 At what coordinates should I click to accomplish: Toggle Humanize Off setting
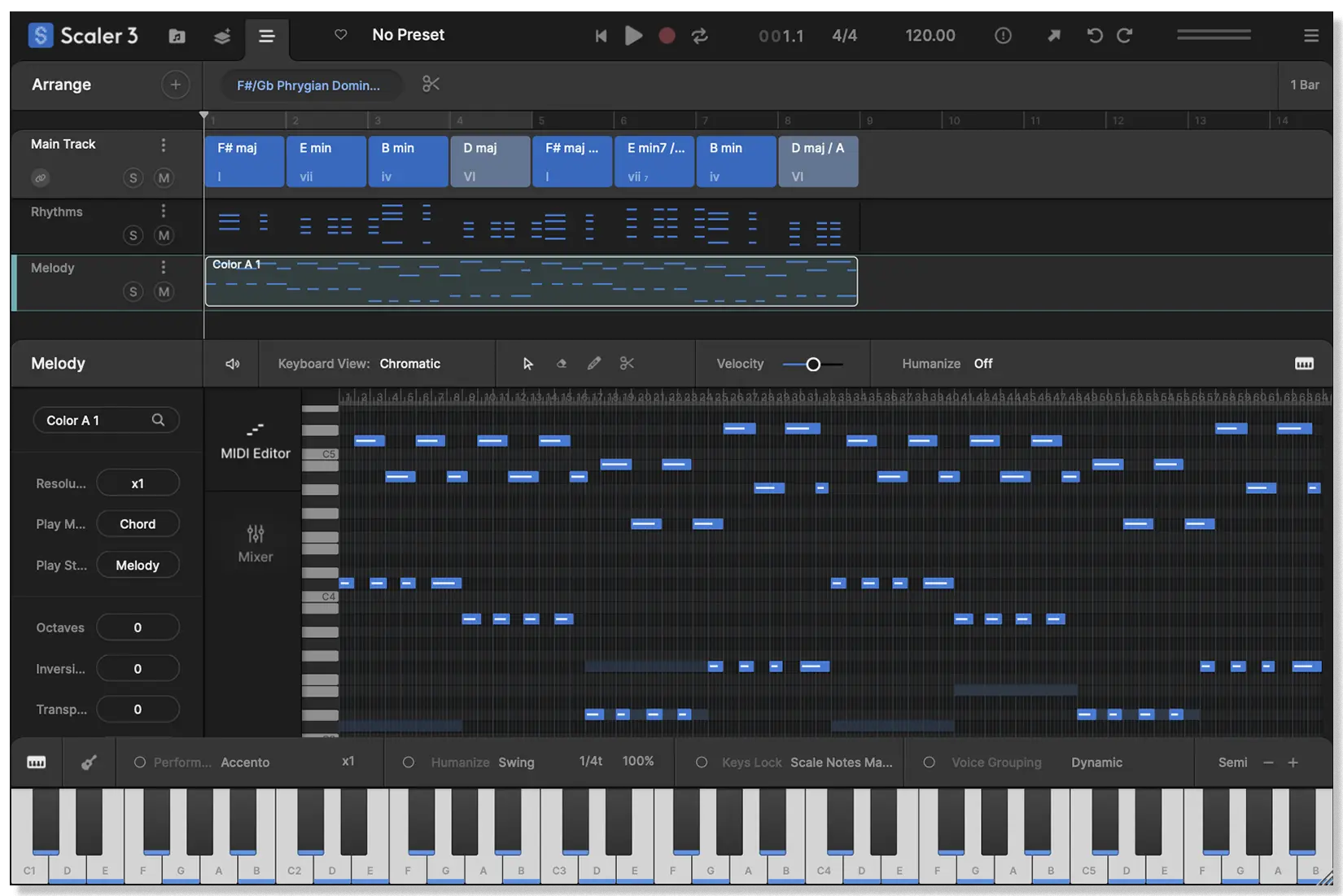[982, 364]
